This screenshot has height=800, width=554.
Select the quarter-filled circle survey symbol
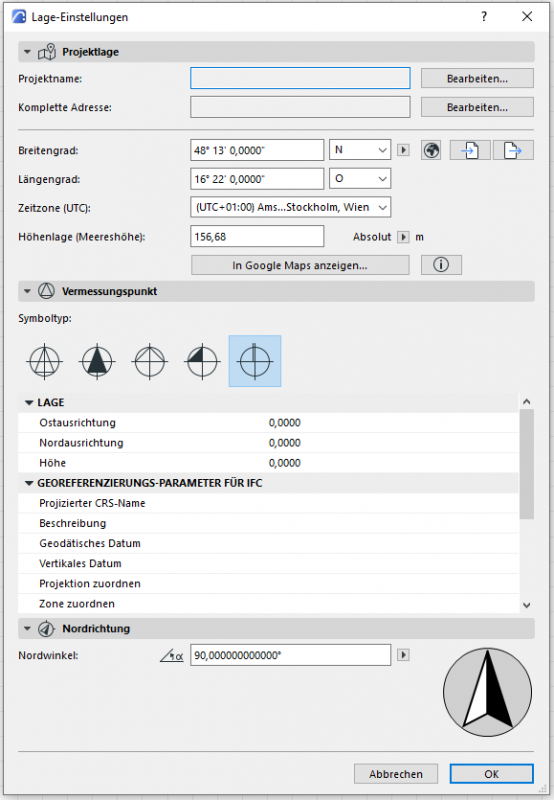202,361
